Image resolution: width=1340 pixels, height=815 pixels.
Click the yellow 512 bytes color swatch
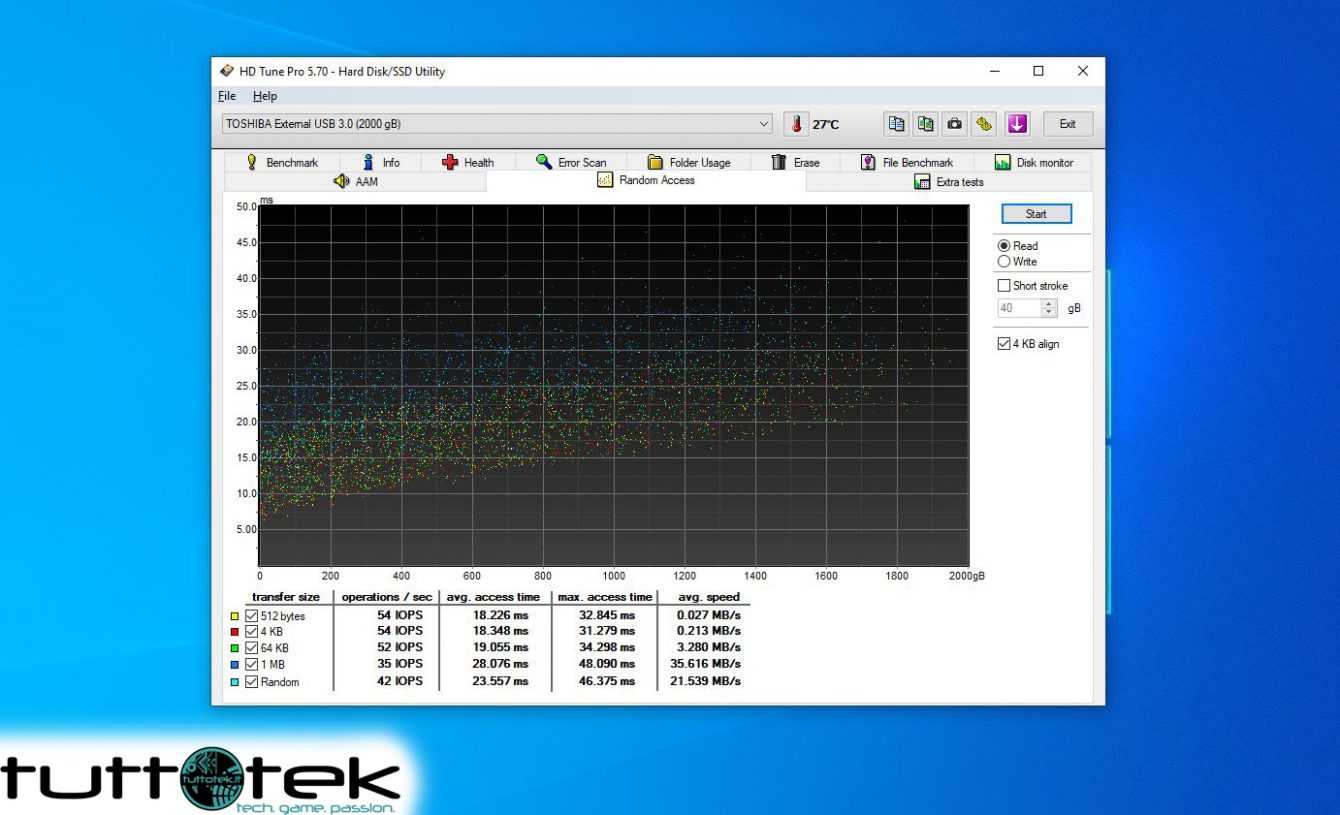pos(235,617)
